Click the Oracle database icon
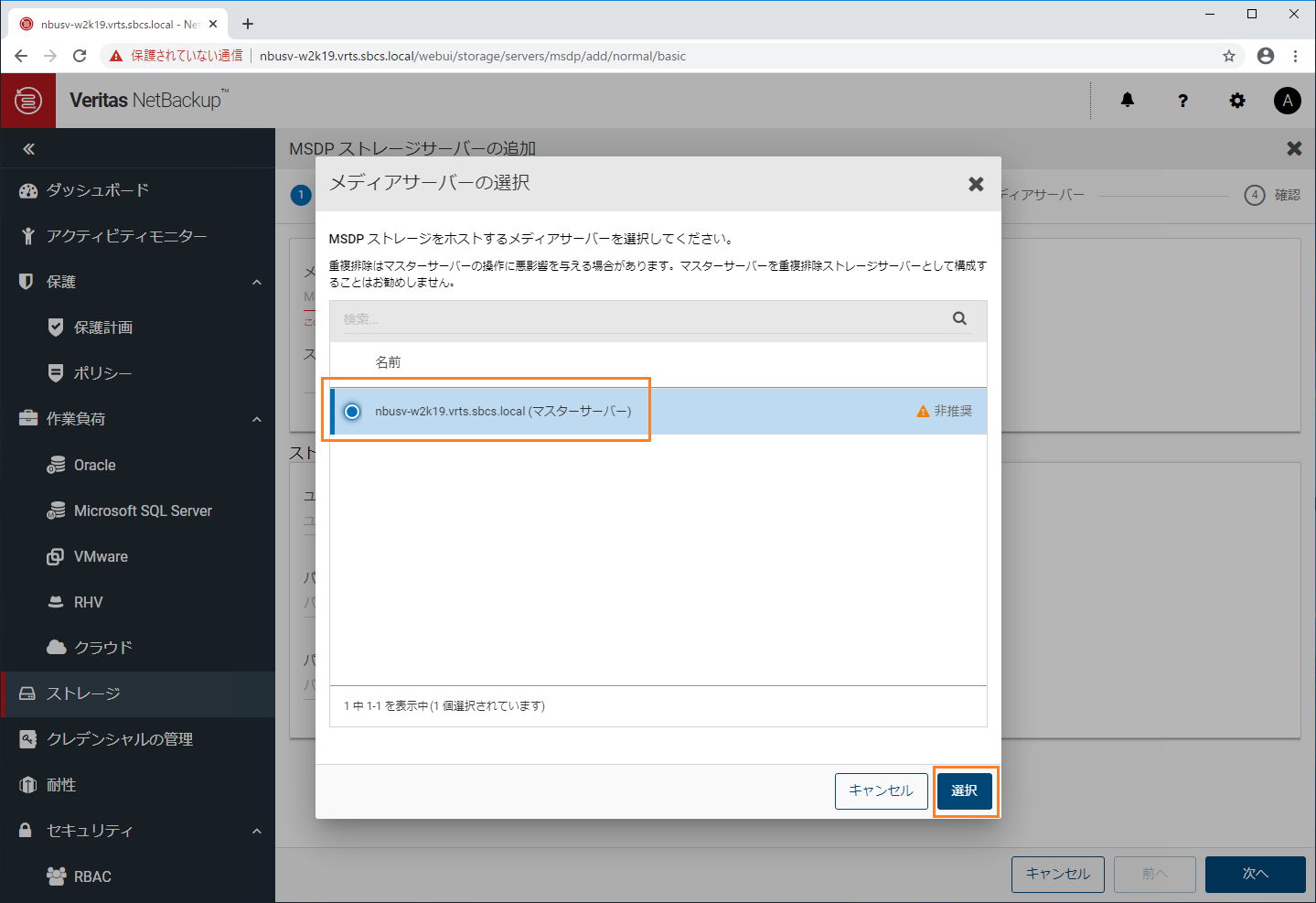 click(x=56, y=465)
